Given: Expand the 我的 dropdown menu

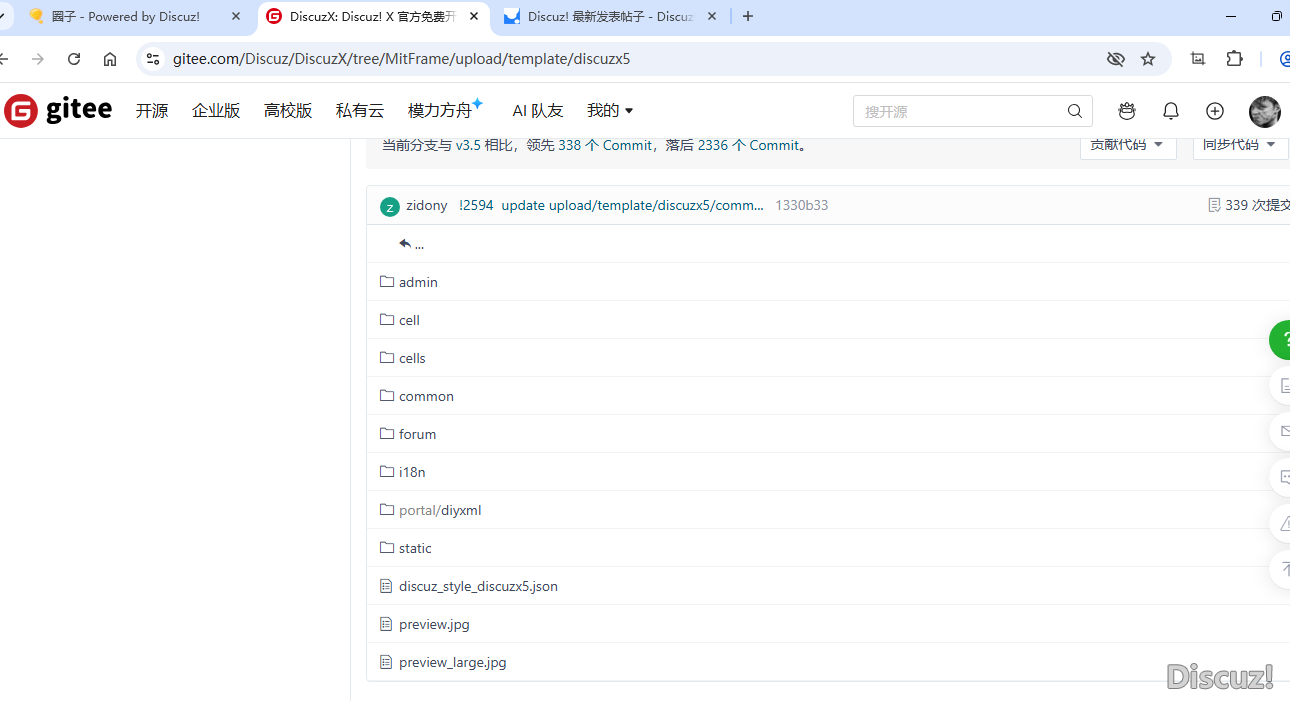Looking at the screenshot, I should (610, 111).
